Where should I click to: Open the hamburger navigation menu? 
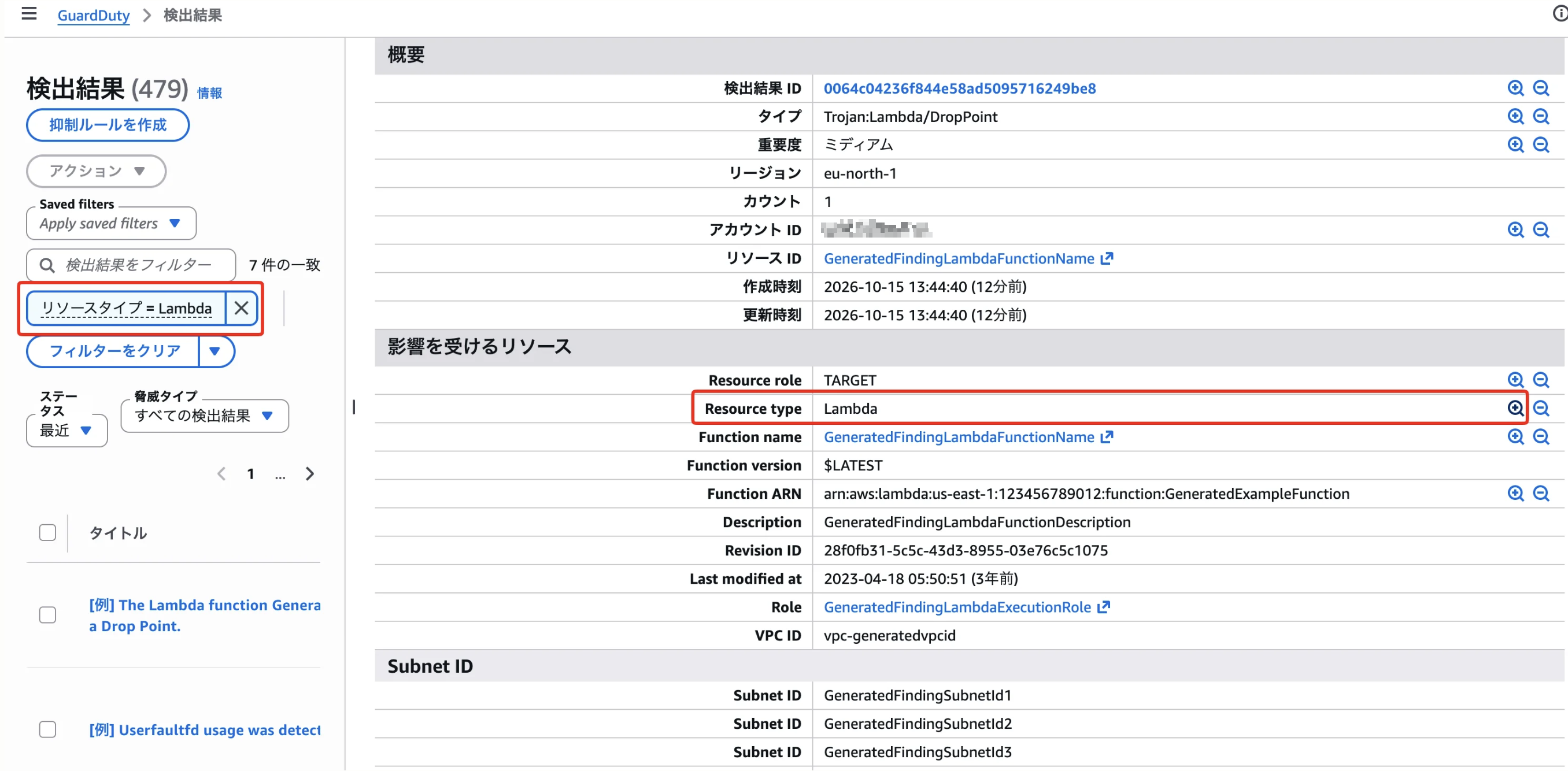click(x=28, y=14)
